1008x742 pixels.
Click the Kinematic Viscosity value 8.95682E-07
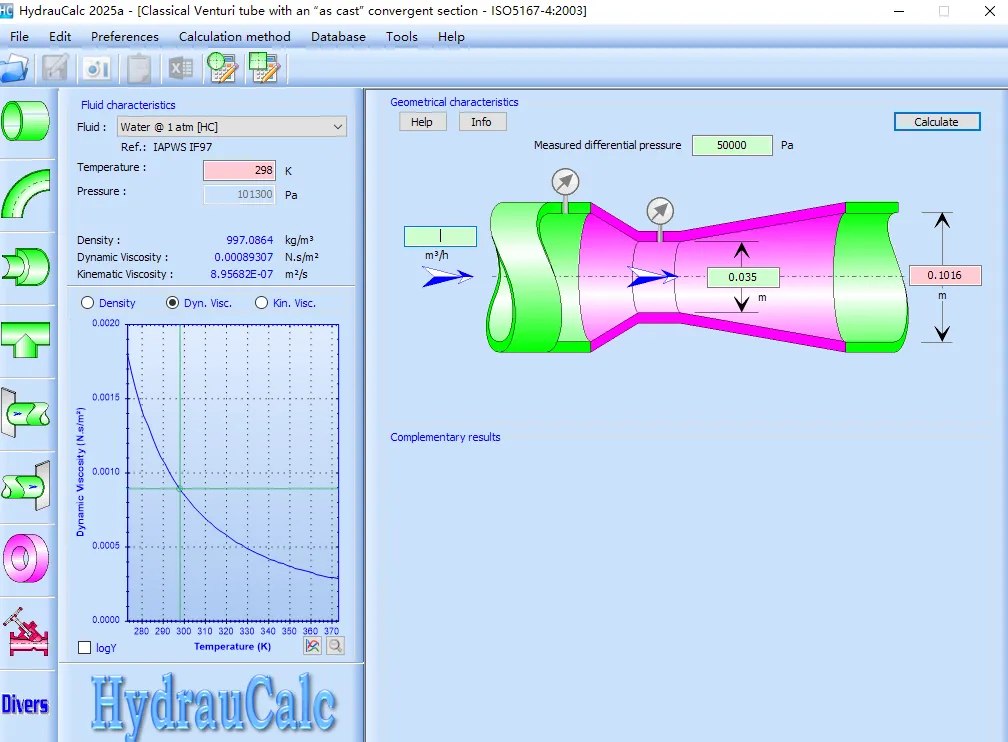[242, 274]
